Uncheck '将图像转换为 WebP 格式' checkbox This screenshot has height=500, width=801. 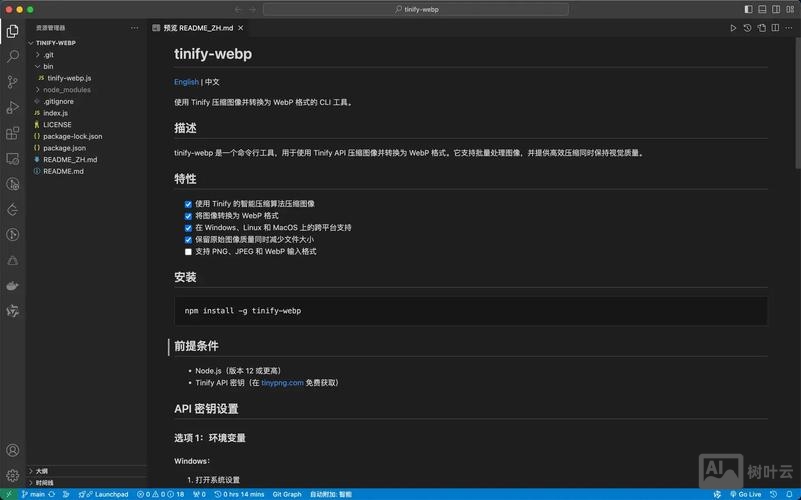(188, 216)
